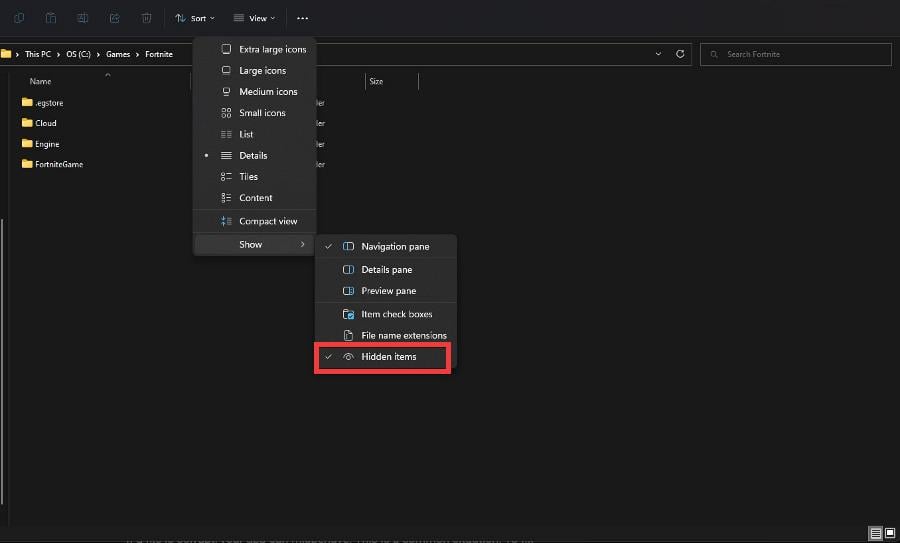Choose the Tiles layout option
The height and width of the screenshot is (543, 900).
coord(248,177)
